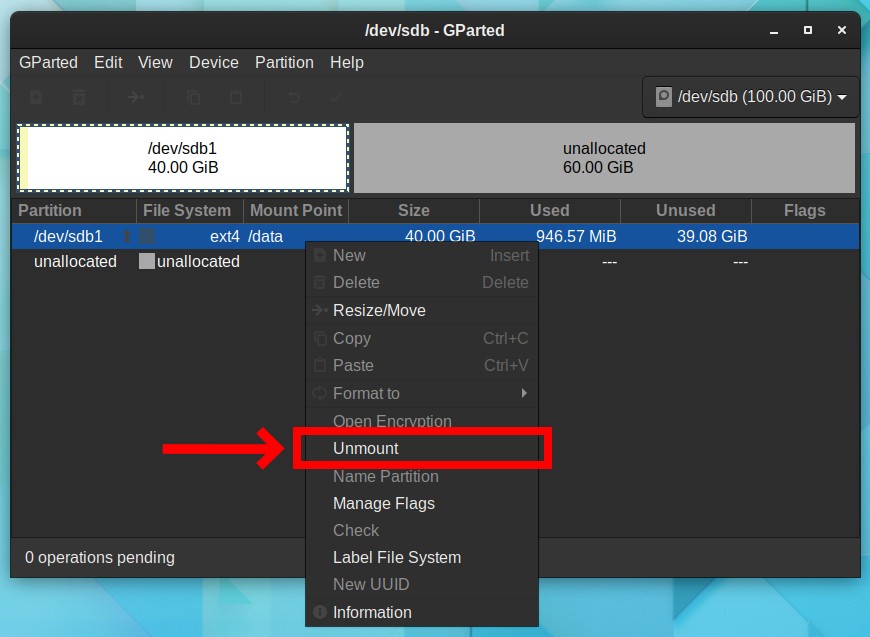
Task: Sort by the File System column header
Action: point(190,210)
